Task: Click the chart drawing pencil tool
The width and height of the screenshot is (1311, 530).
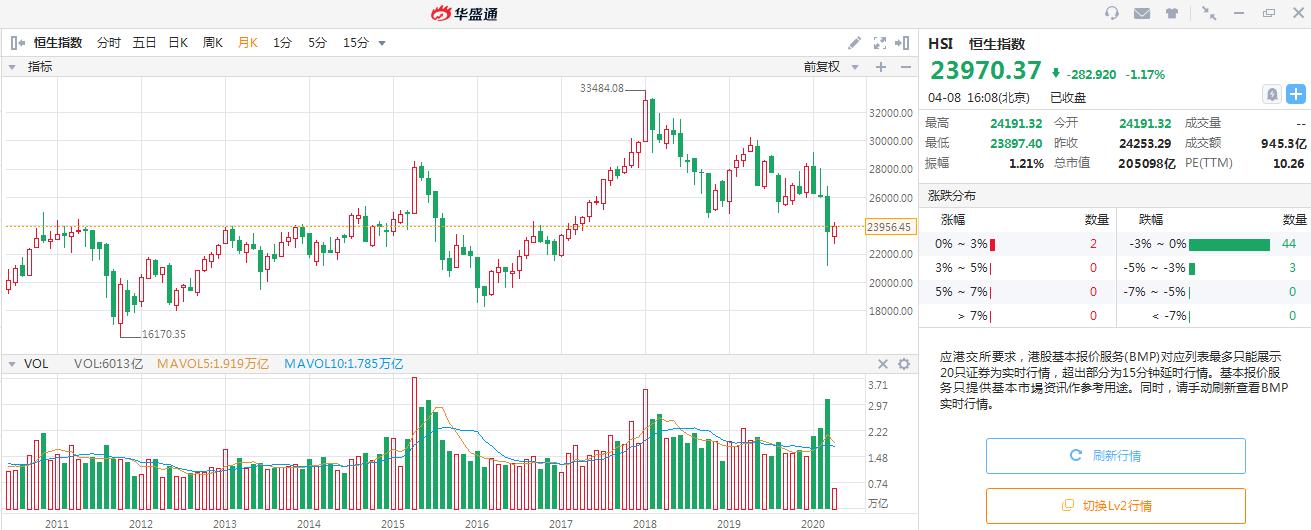Action: (x=854, y=43)
